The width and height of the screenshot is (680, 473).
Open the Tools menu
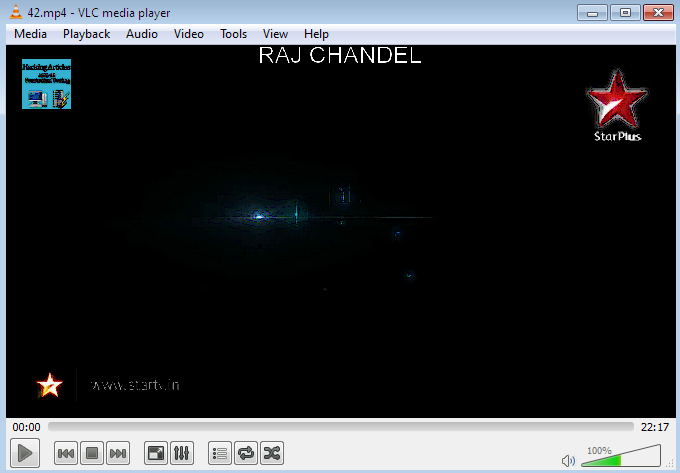pos(233,34)
